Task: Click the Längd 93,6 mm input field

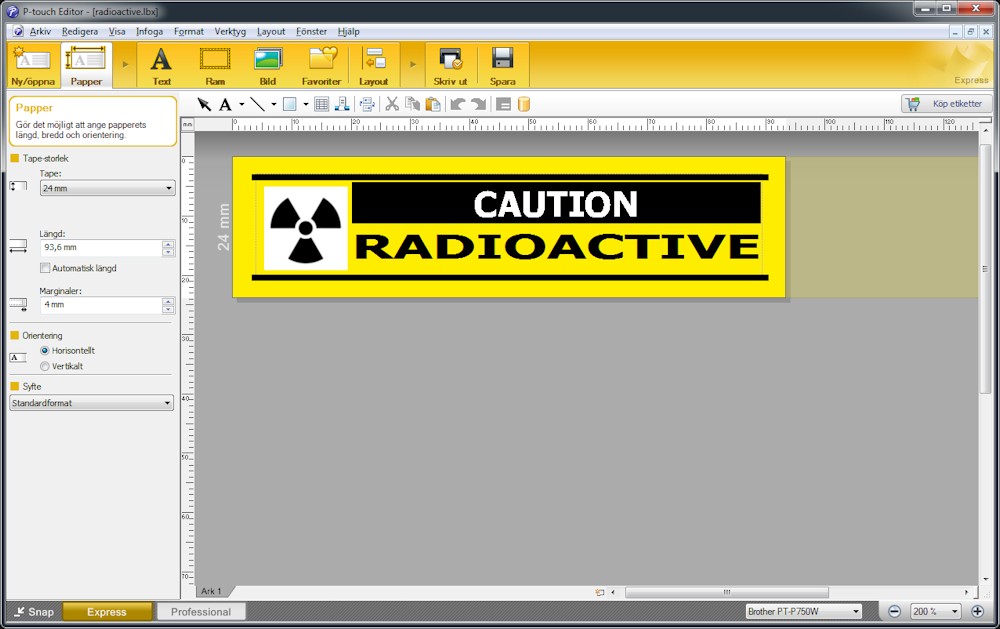Action: tap(98, 247)
